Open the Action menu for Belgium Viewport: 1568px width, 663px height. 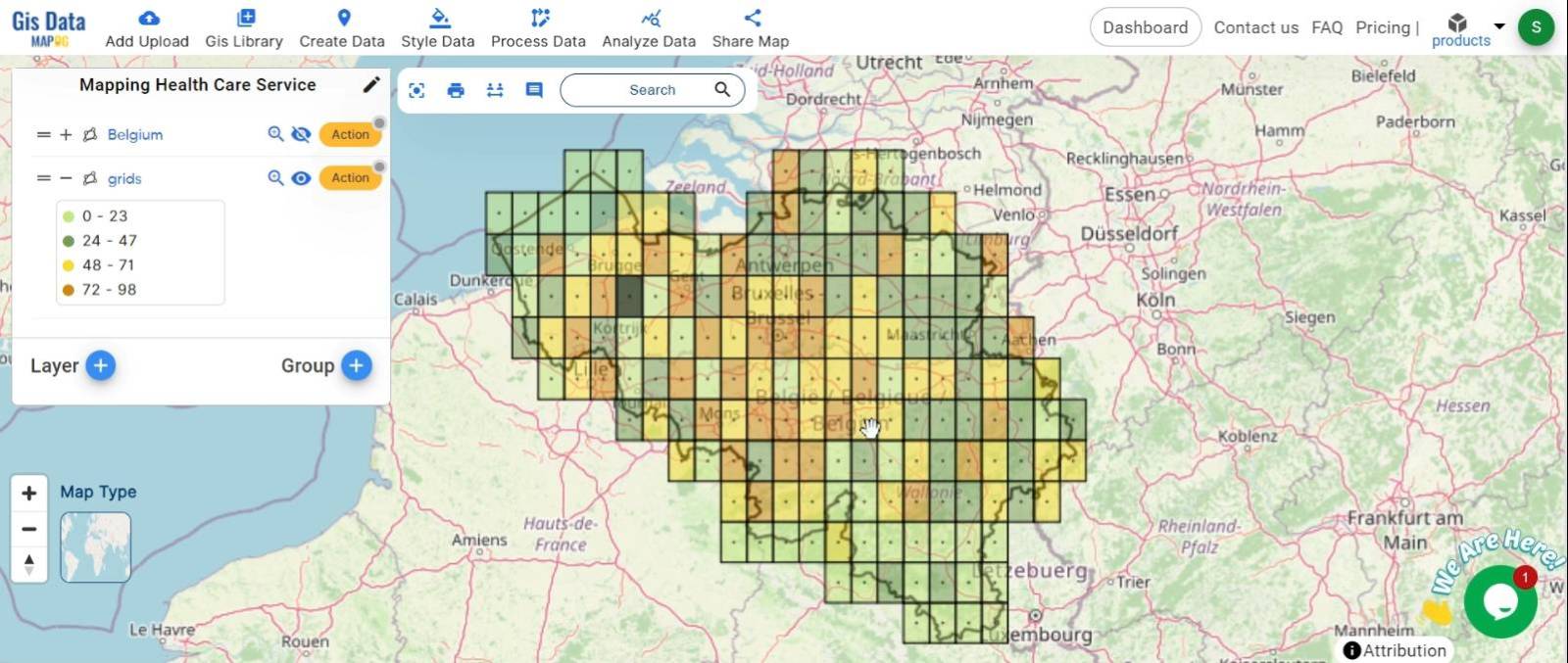tap(350, 134)
